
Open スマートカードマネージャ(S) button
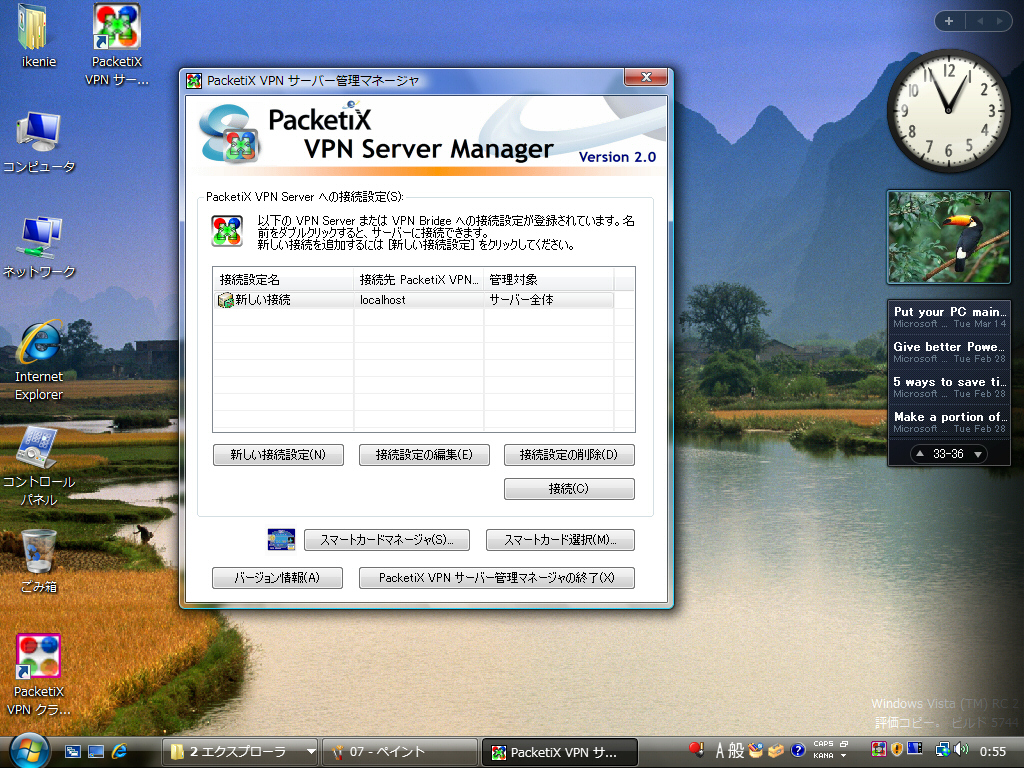(386, 540)
